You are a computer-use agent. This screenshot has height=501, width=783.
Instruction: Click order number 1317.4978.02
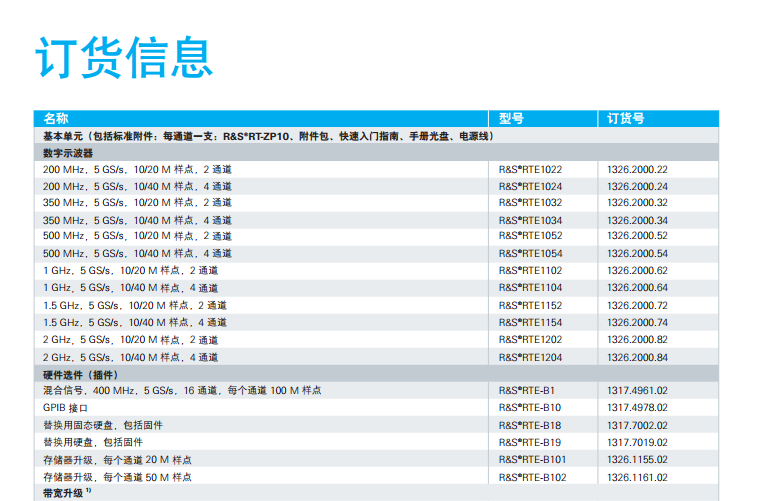[637, 408]
